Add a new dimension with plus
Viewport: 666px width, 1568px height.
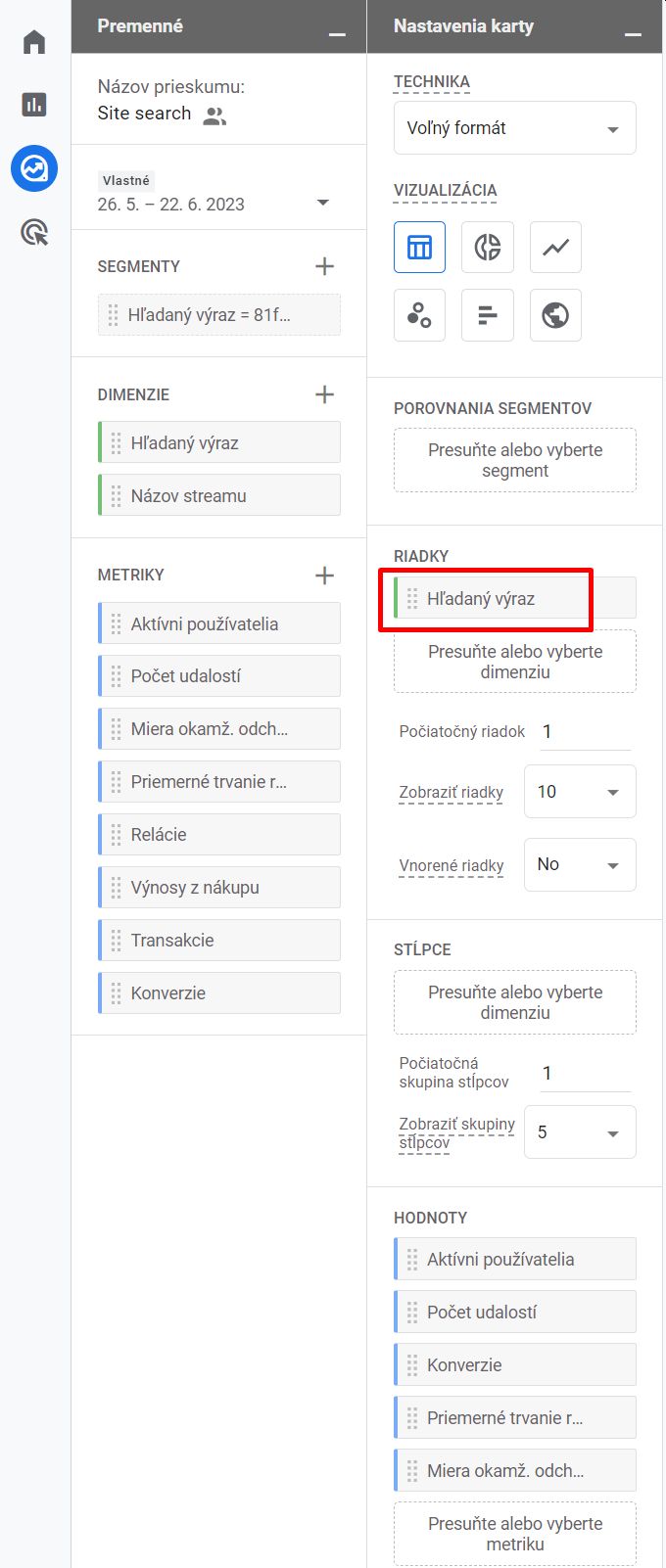325,394
